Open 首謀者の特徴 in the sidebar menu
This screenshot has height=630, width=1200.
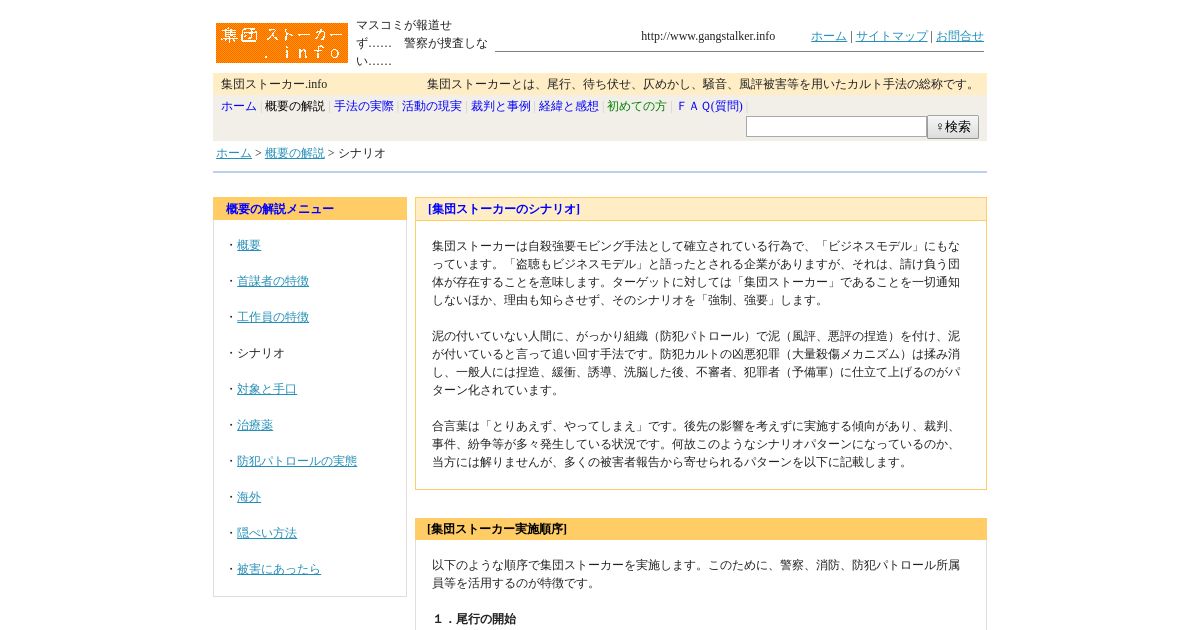(273, 281)
